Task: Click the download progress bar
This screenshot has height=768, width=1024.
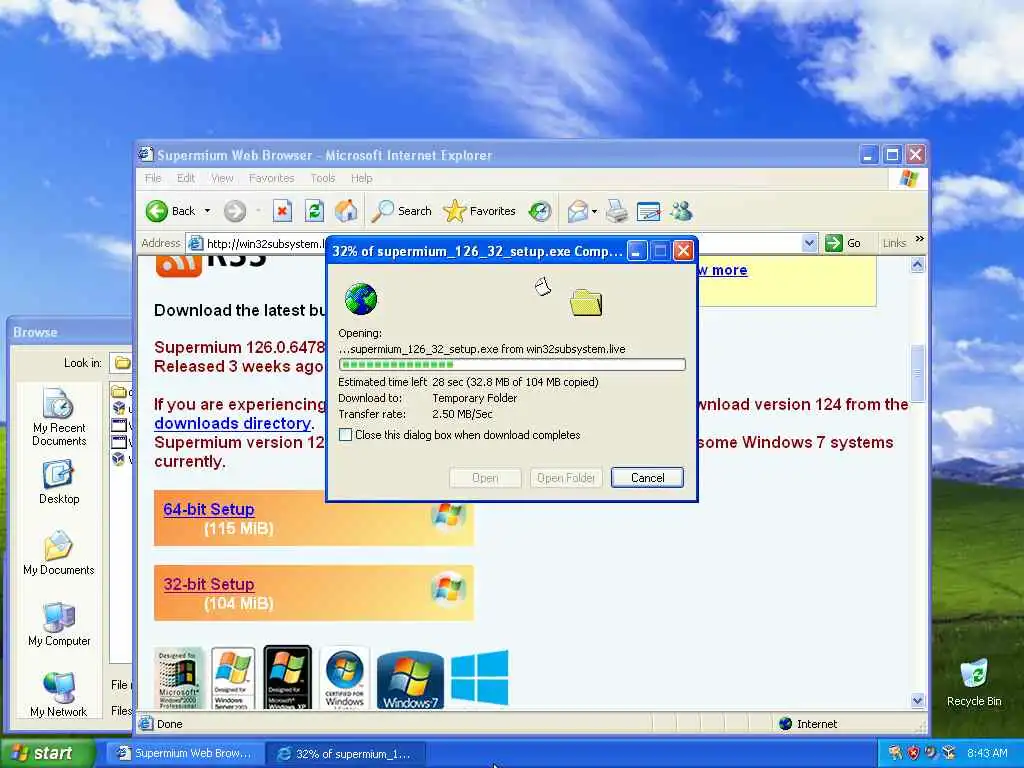Action: [x=512, y=364]
